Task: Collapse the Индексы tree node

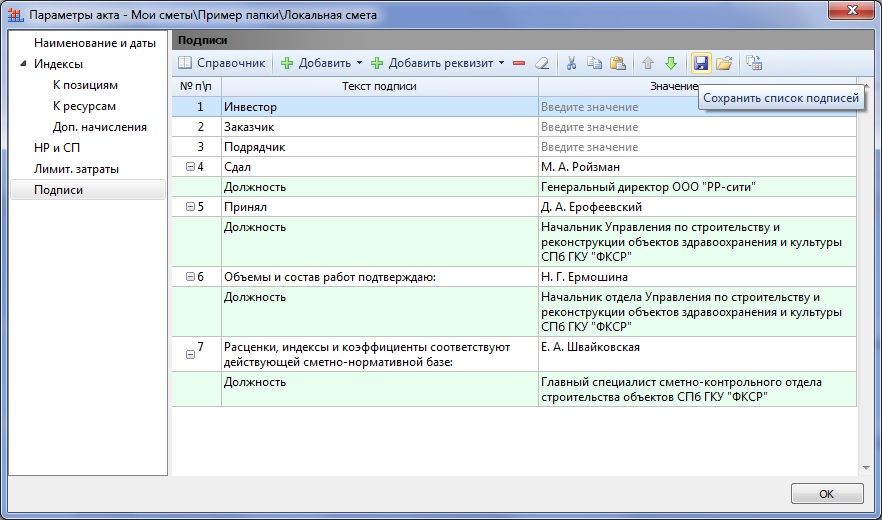Action: click(23, 64)
